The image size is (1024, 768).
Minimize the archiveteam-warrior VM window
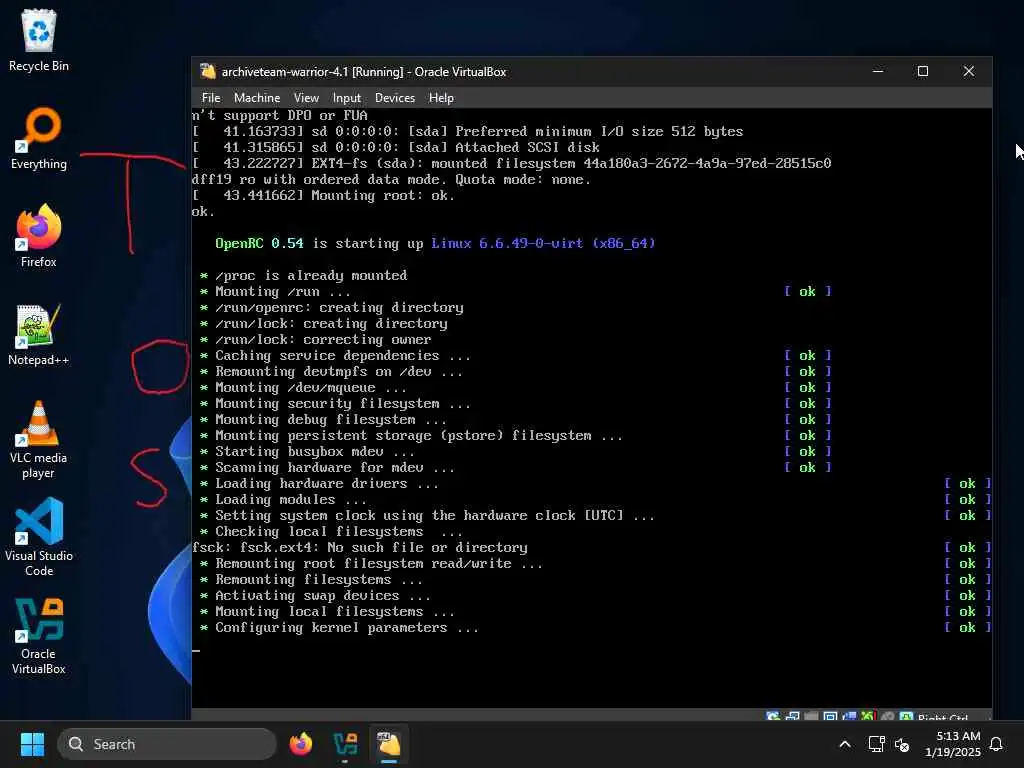(878, 71)
